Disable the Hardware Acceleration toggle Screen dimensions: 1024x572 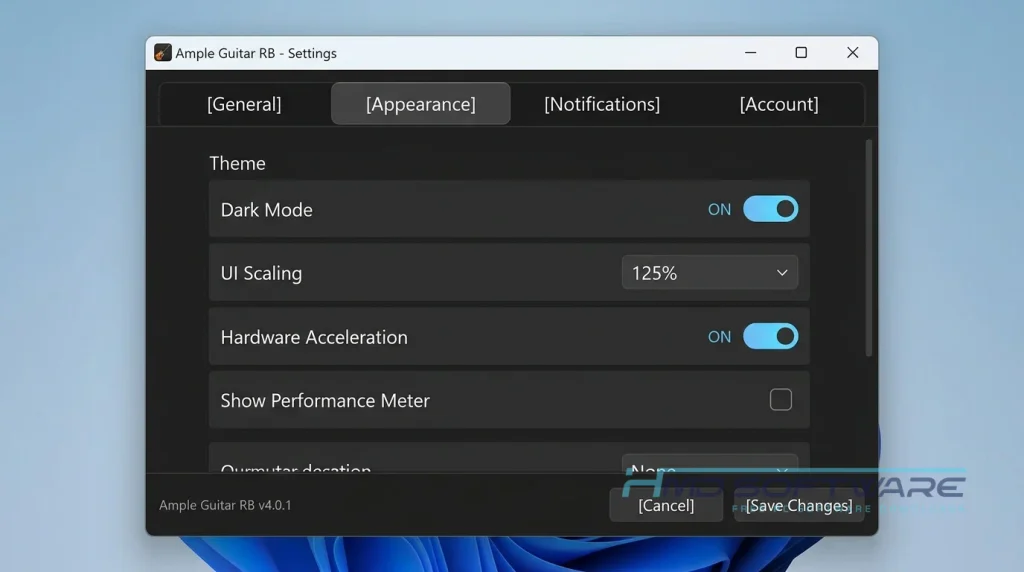pos(771,336)
